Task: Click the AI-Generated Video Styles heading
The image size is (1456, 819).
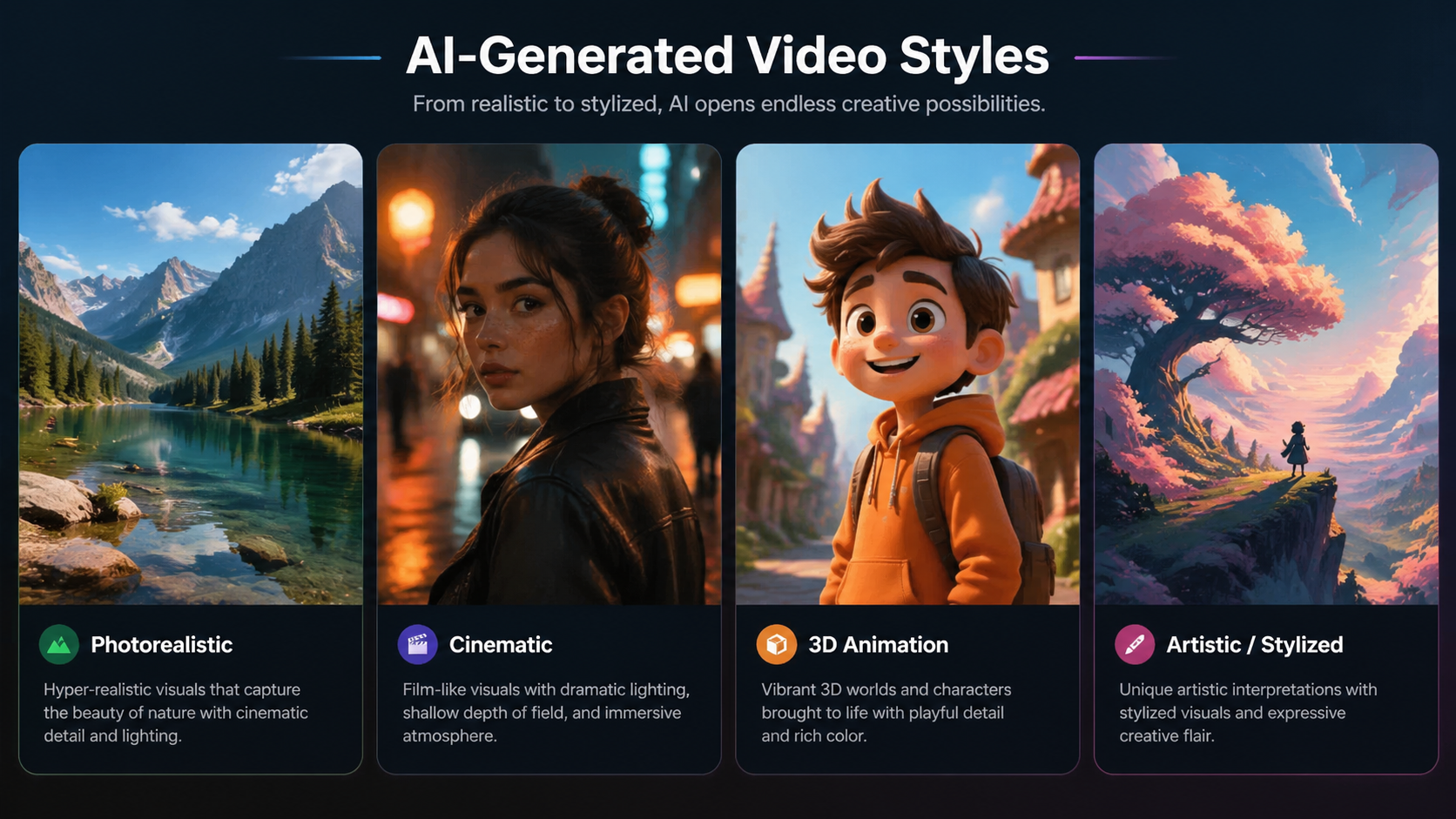Action: click(727, 56)
